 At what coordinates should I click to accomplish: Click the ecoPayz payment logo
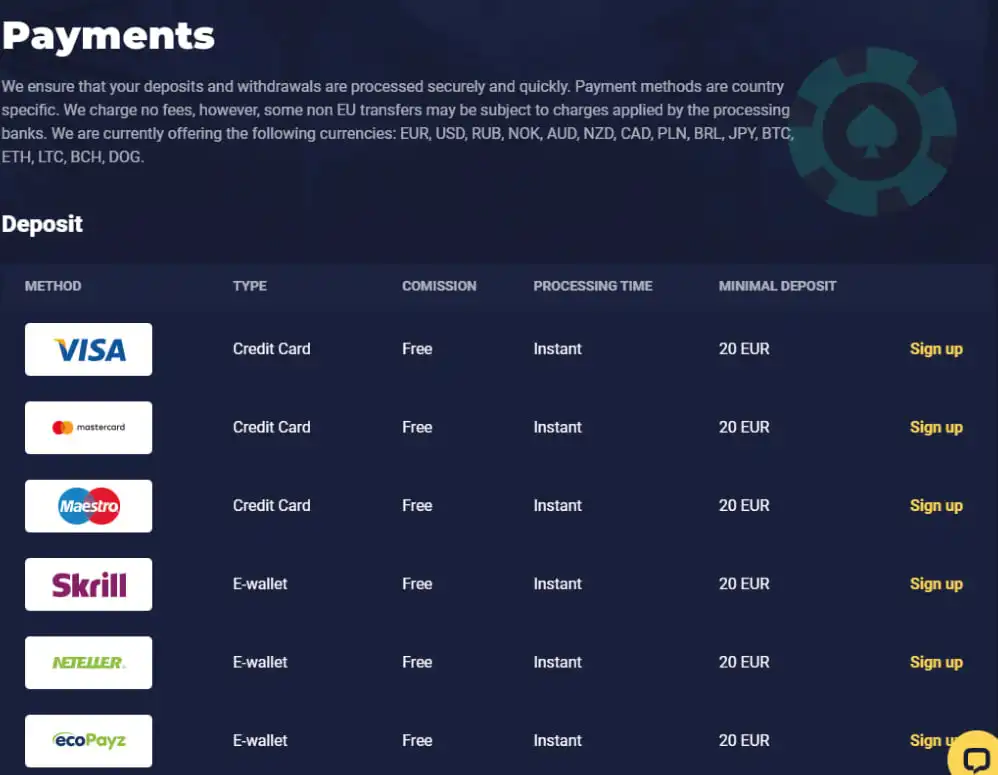[88, 741]
